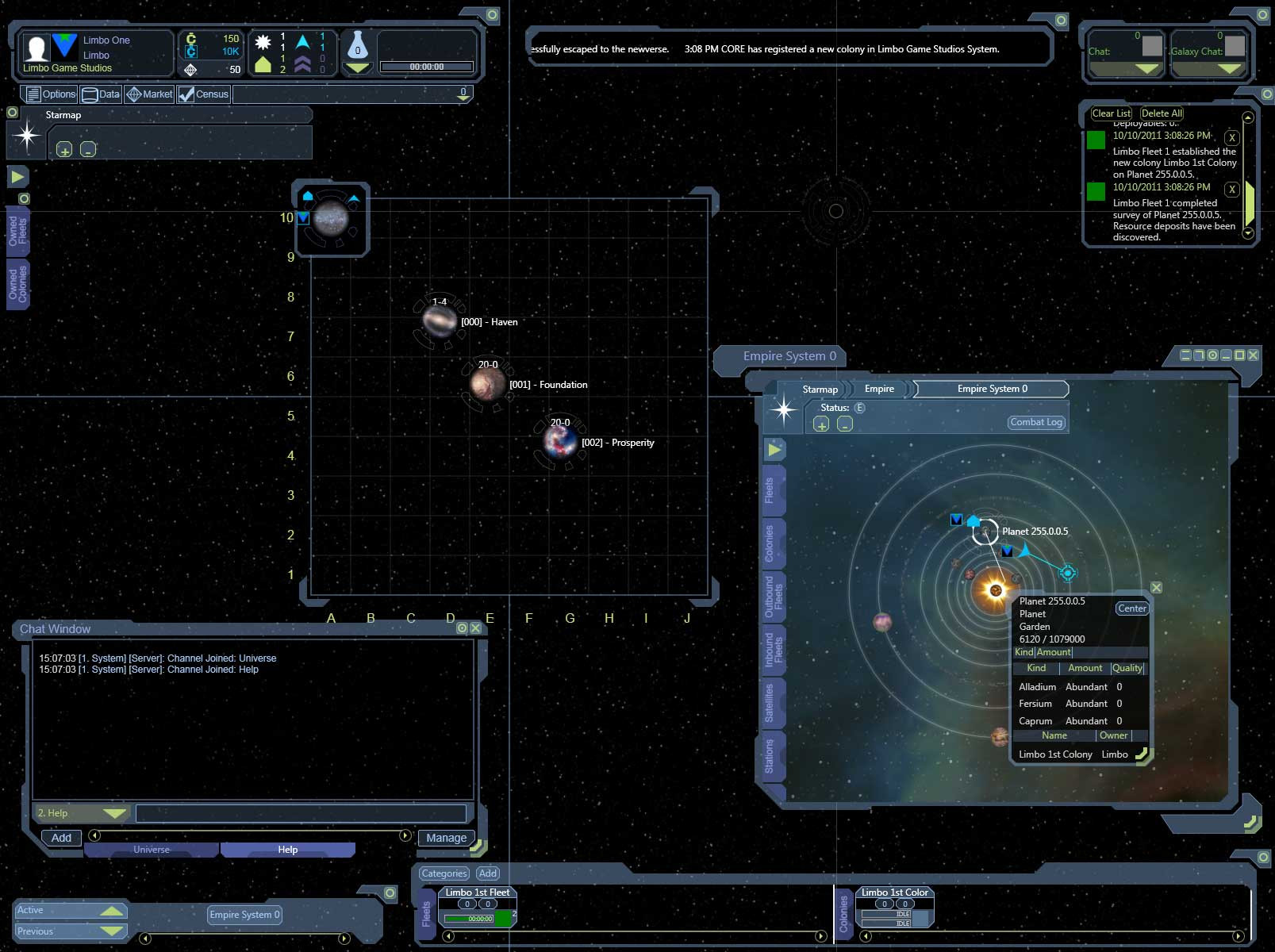The image size is (1275, 952).
Task: Dismiss the survey completed notification
Action: tap(1231, 189)
